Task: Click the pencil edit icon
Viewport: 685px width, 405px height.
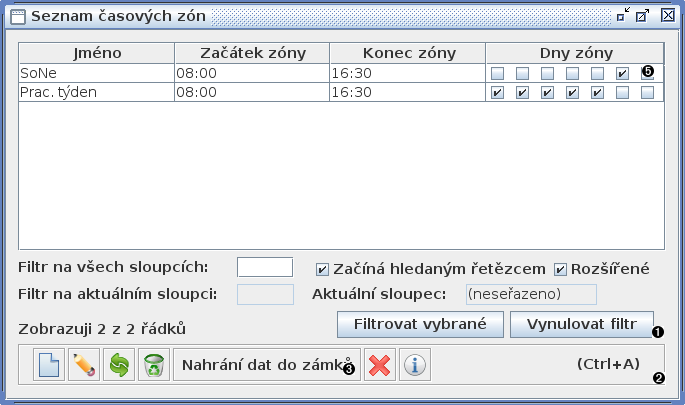Action: (84, 365)
